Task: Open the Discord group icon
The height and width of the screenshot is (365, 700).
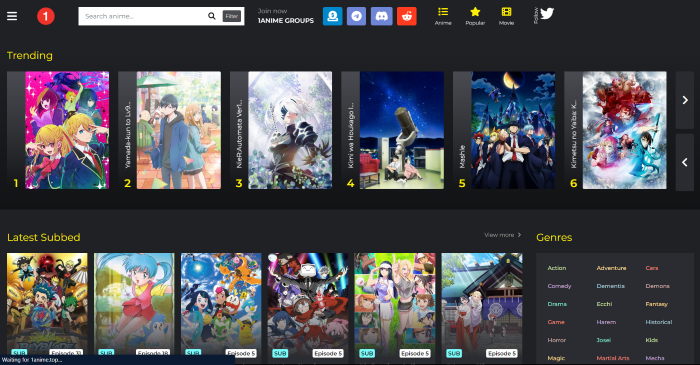Action: [381, 16]
